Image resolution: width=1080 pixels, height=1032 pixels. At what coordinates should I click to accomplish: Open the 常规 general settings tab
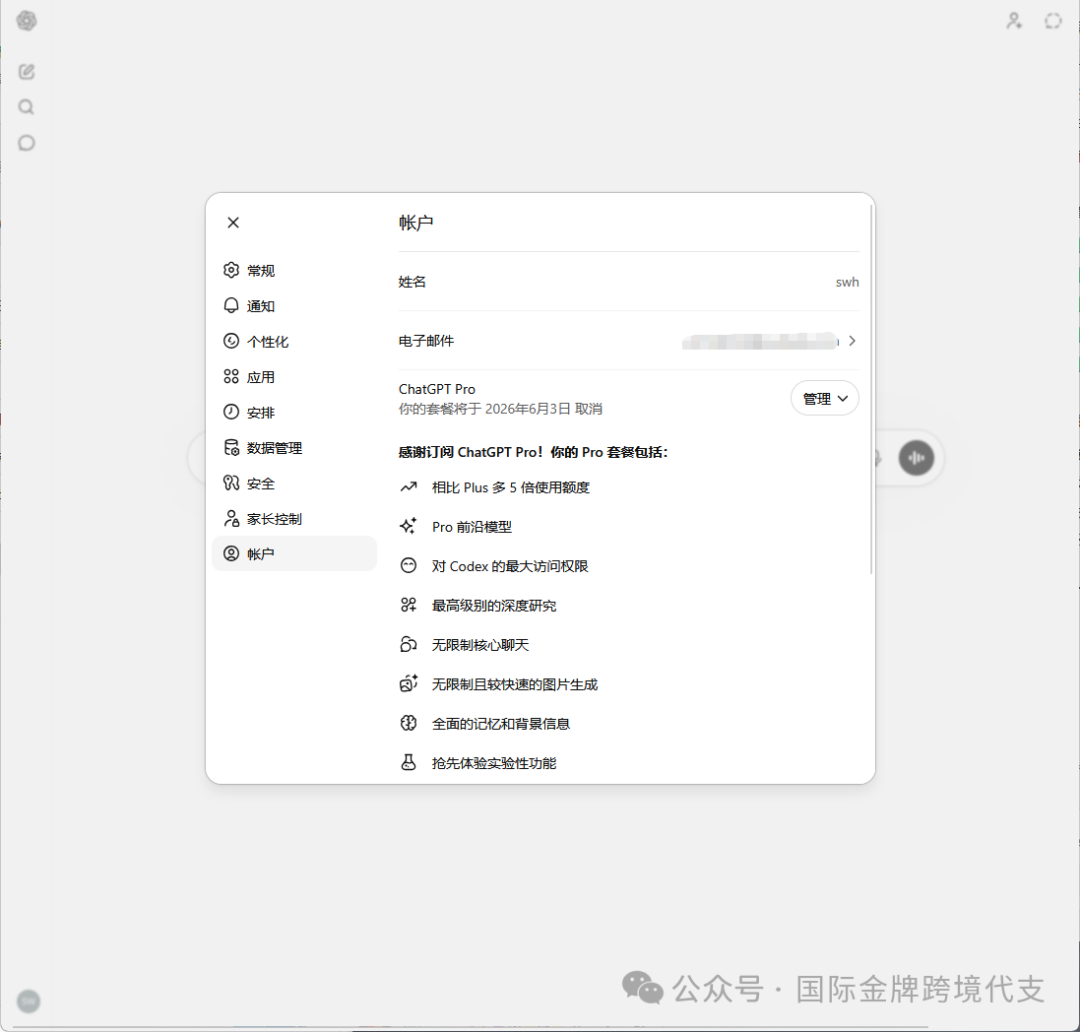[x=294, y=270]
